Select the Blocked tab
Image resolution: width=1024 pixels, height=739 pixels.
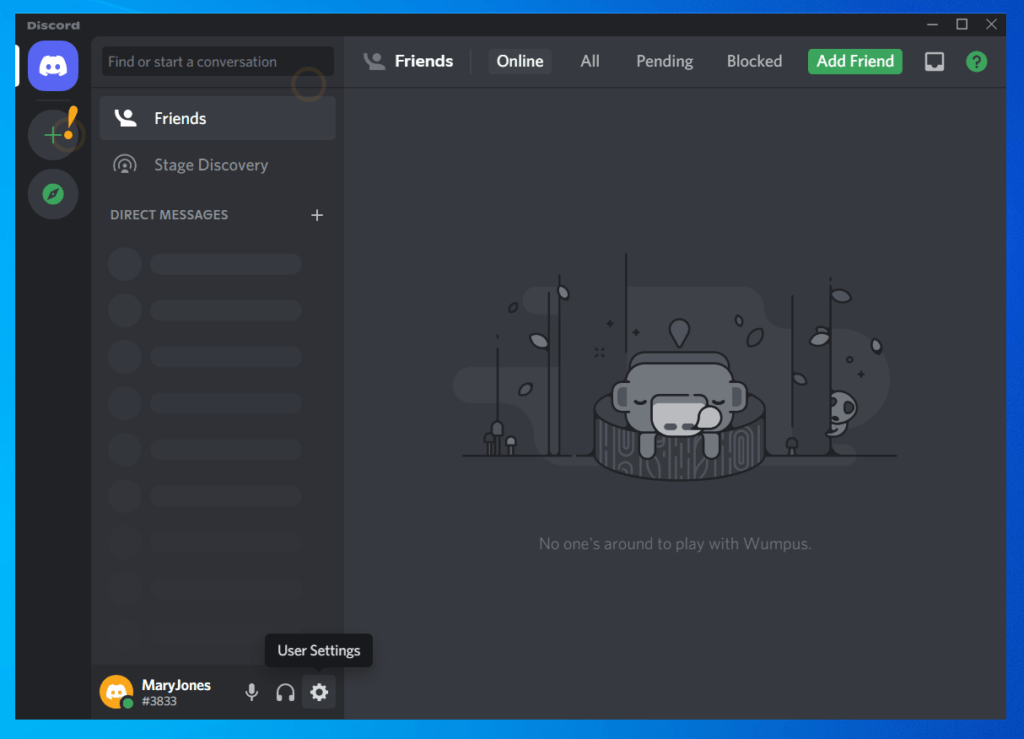coord(754,61)
